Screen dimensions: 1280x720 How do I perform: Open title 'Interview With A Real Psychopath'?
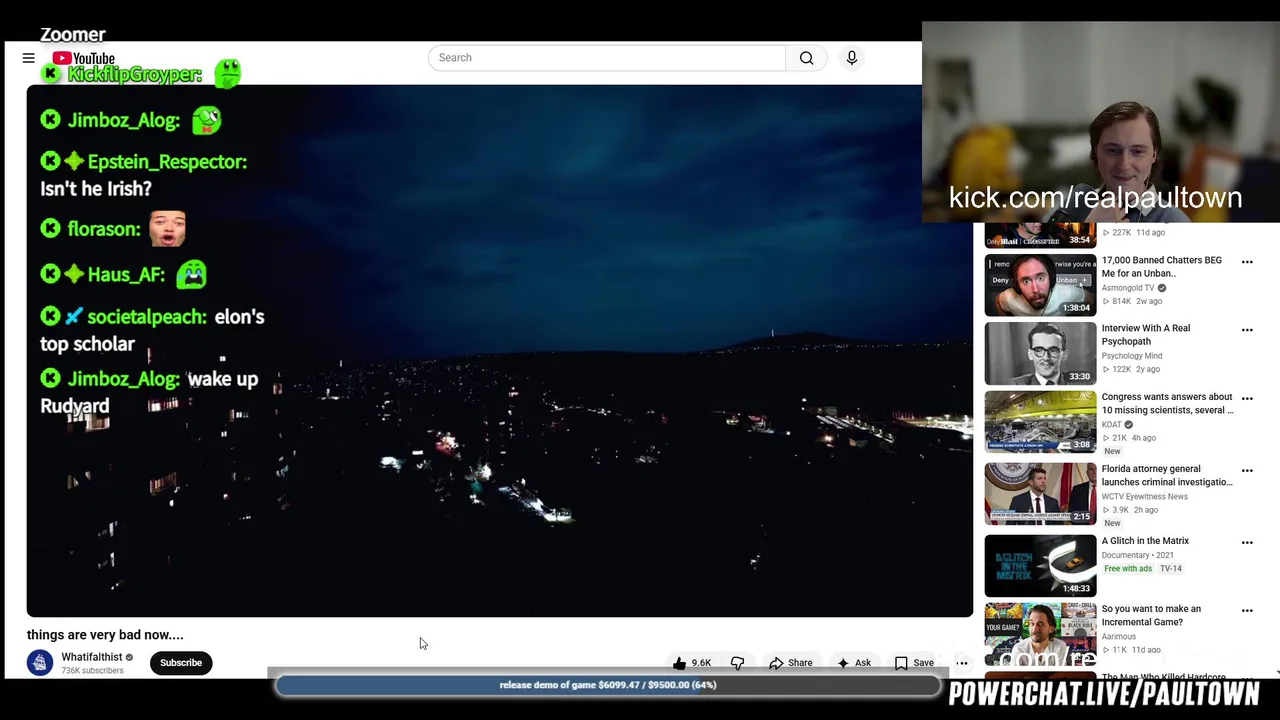[1146, 335]
